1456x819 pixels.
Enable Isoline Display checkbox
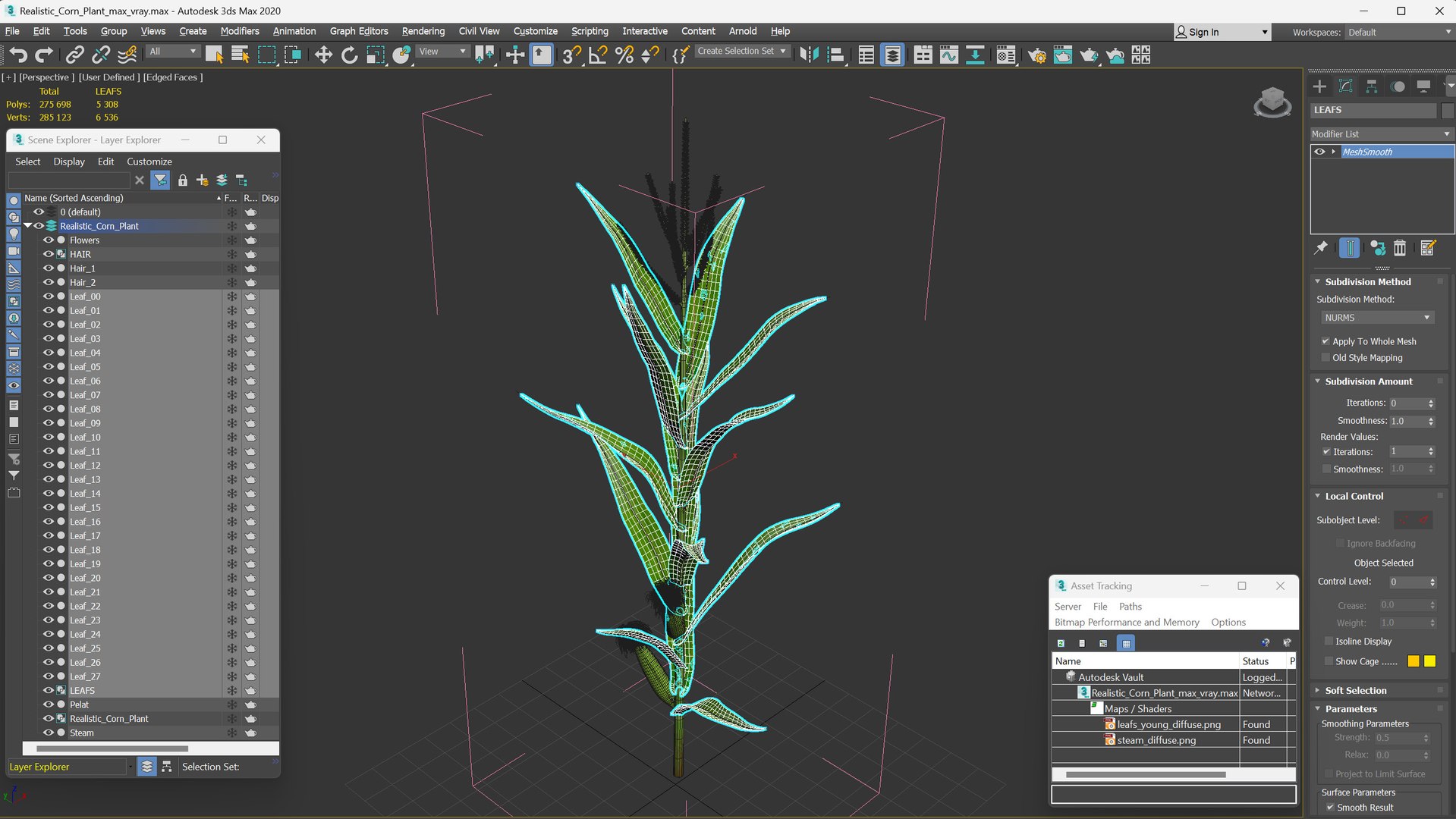(x=1328, y=642)
